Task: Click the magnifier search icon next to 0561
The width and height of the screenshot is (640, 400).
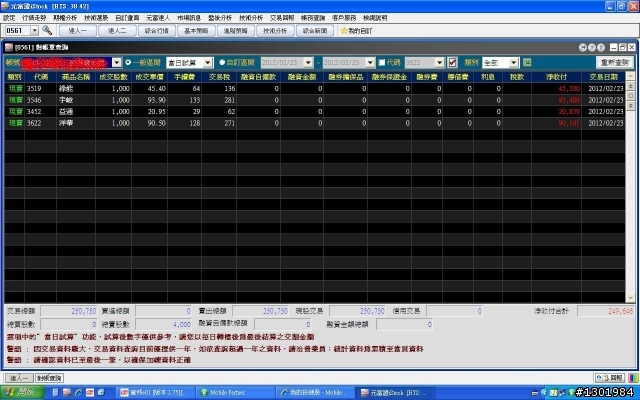Action: [47, 30]
